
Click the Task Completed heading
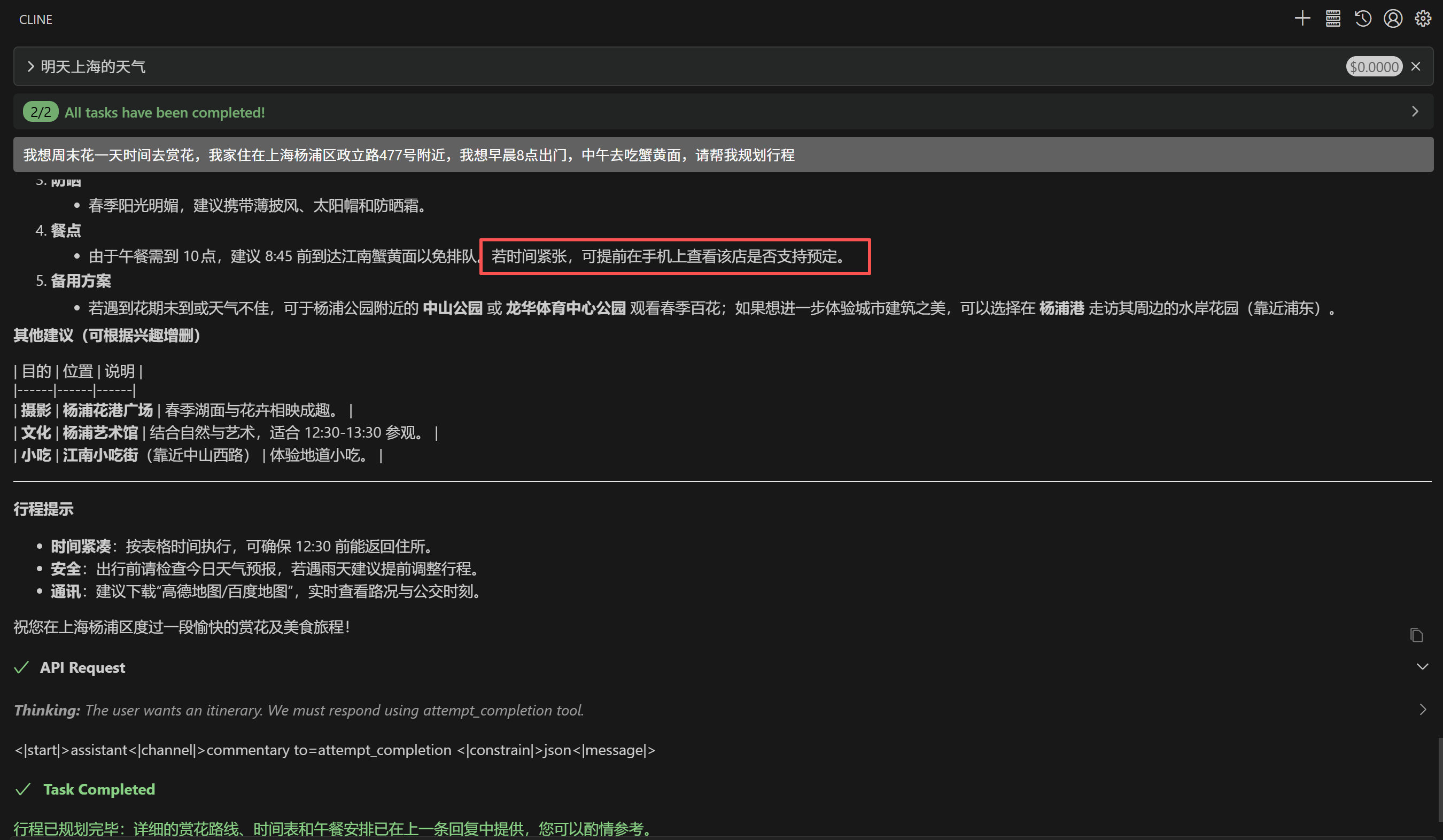99,790
